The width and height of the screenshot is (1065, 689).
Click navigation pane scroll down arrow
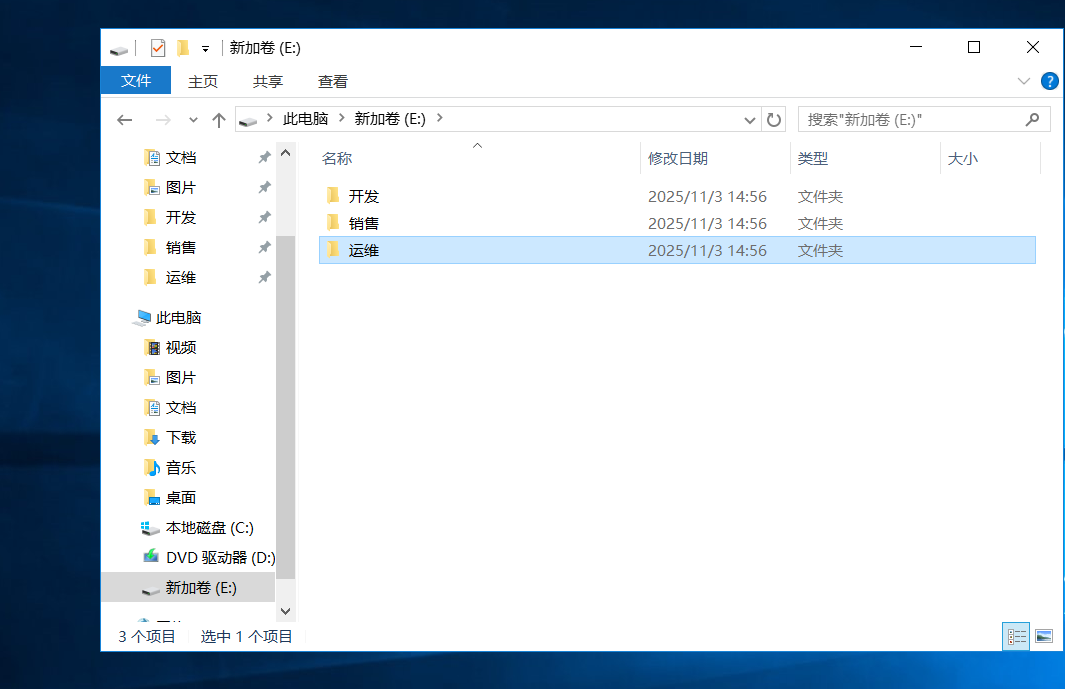tap(286, 611)
